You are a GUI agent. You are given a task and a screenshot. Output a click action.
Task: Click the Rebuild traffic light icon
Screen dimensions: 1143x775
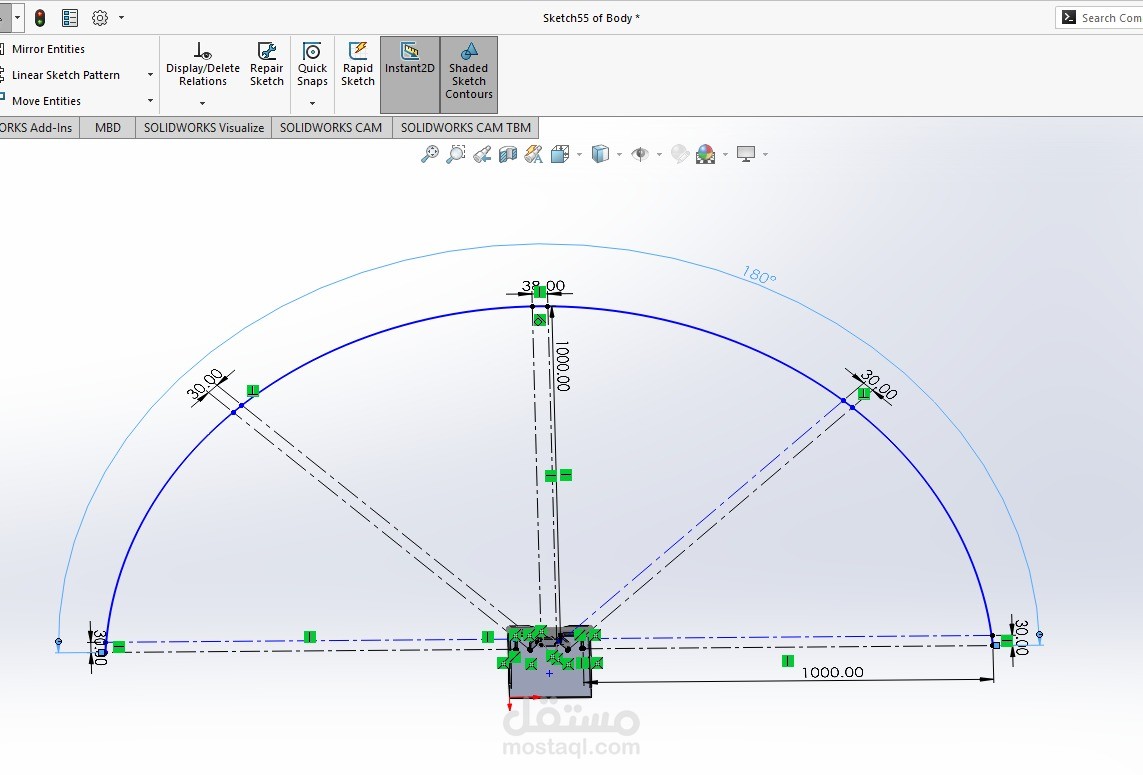point(40,18)
